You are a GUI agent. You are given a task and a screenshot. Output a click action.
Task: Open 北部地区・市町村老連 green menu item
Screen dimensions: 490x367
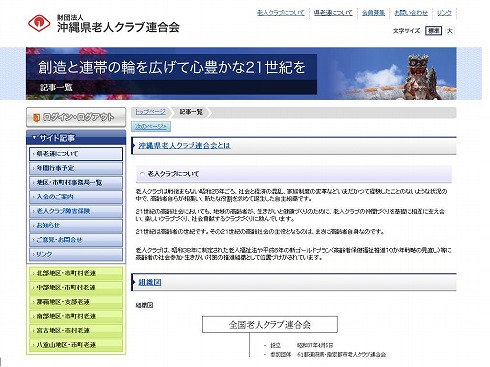pos(76,273)
